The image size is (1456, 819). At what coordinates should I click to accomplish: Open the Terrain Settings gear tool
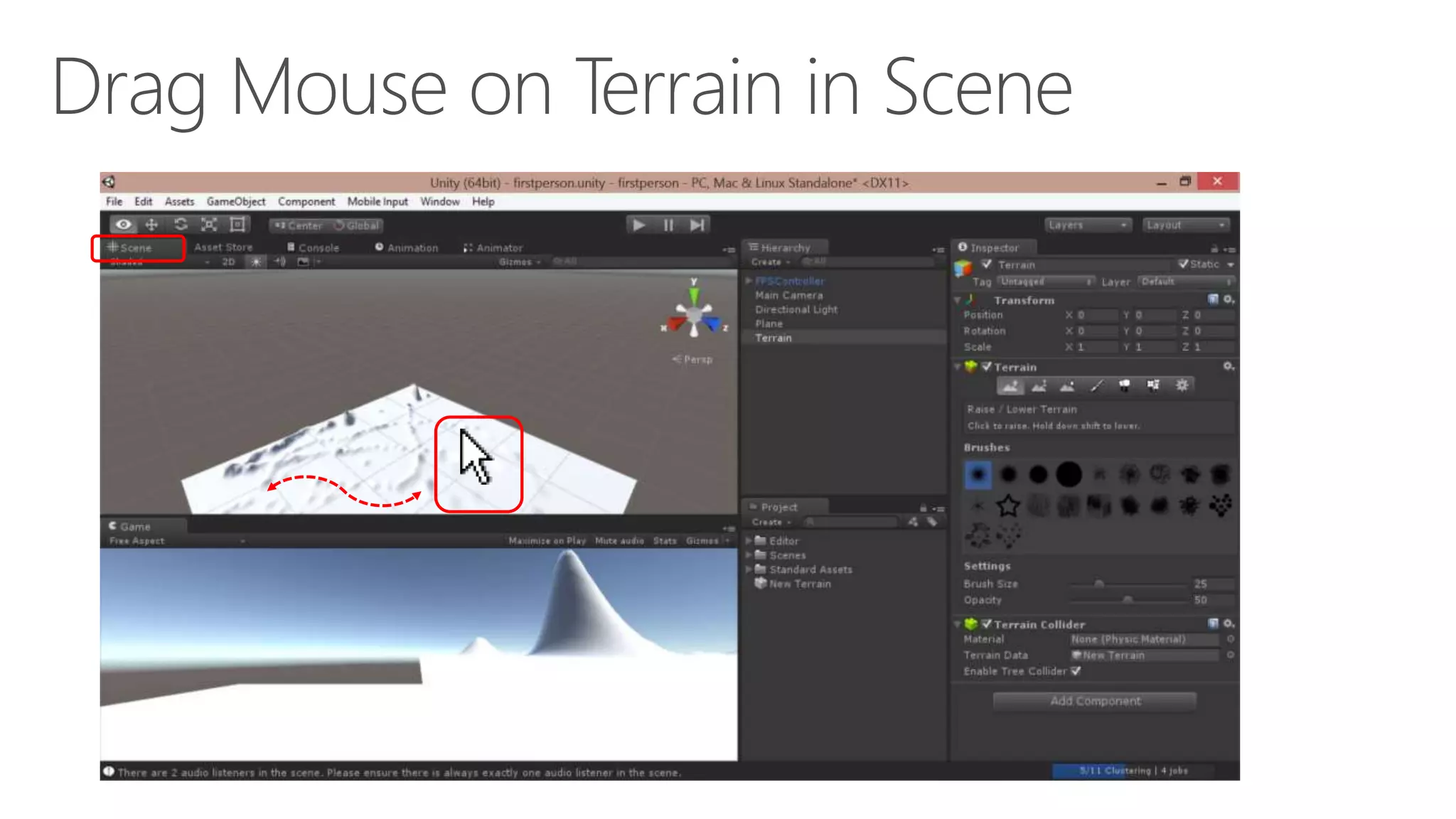(1182, 386)
